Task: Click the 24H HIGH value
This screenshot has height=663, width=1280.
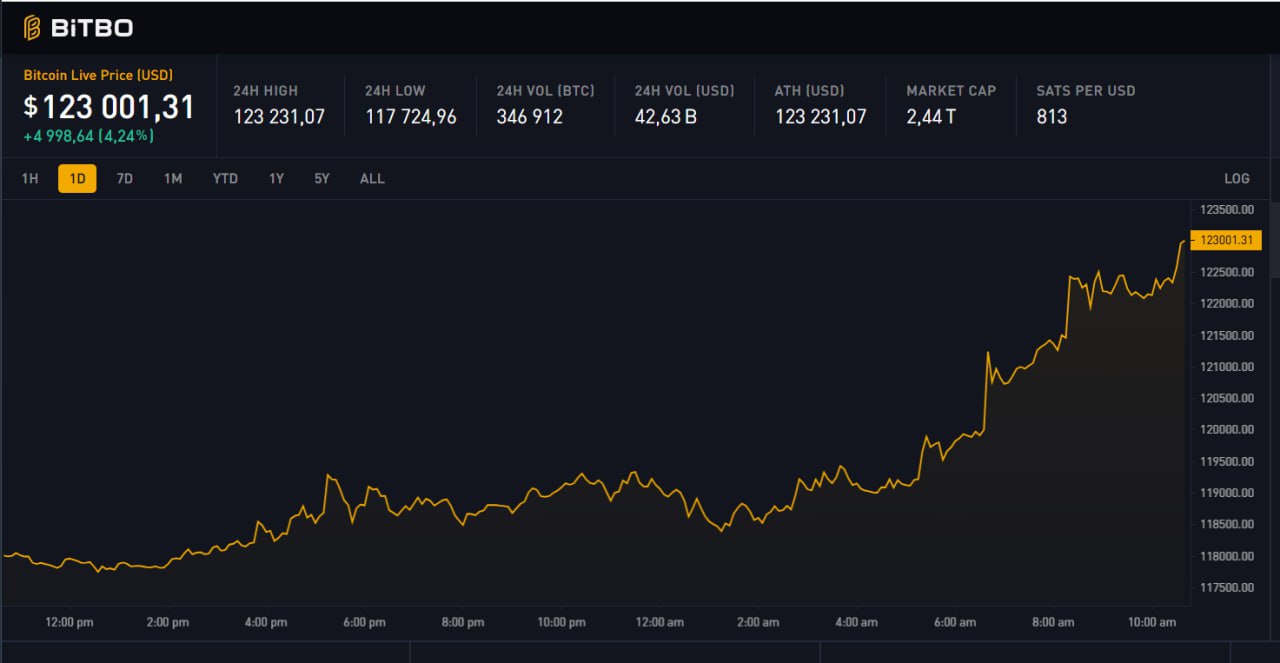Action: coord(279,116)
